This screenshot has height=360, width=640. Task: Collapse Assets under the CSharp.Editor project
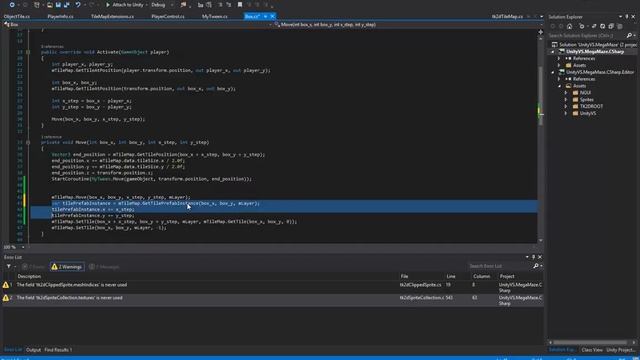[x=560, y=86]
